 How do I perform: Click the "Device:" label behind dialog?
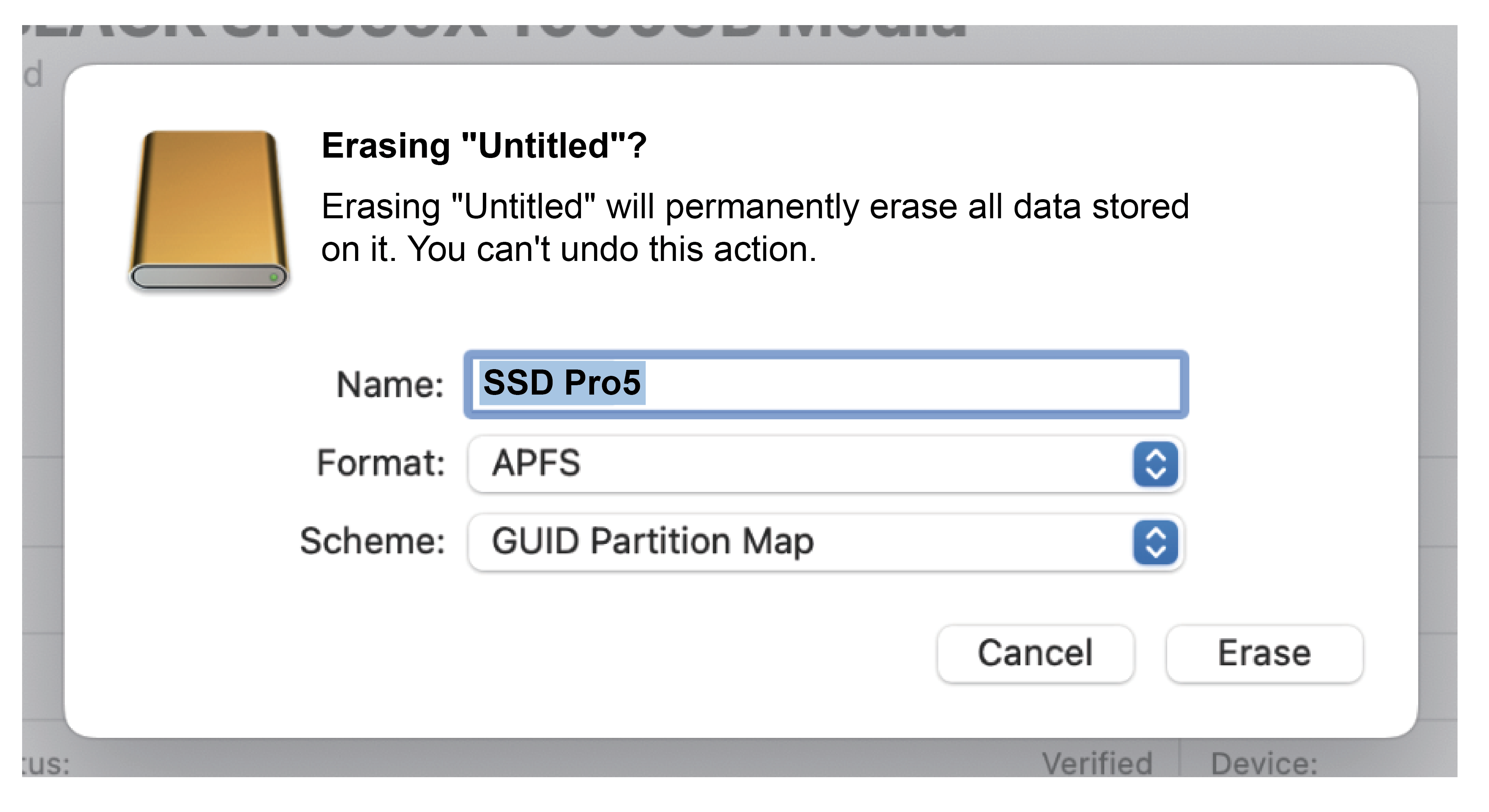pyautogui.click(x=1264, y=763)
